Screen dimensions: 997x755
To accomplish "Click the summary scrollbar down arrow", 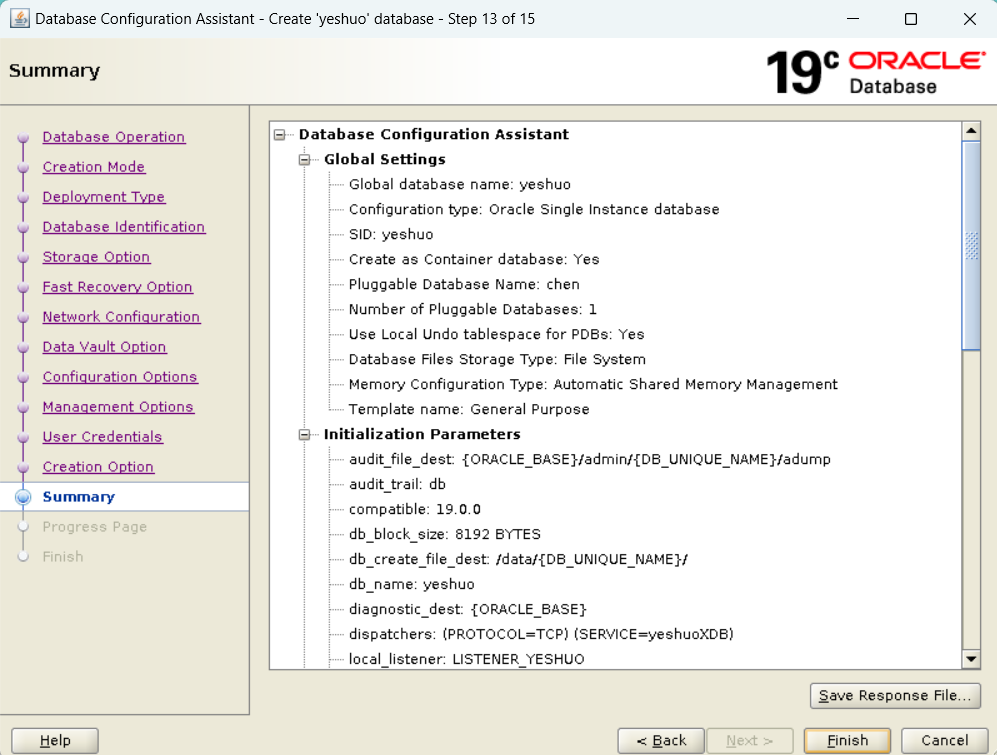I will point(971,659).
